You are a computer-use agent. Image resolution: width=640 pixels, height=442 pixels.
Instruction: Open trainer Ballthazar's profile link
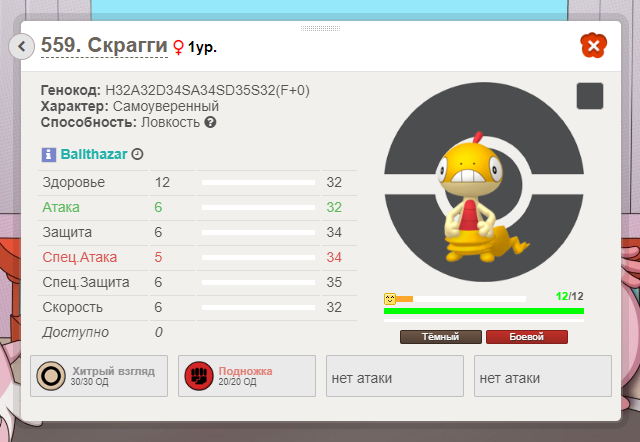94,154
